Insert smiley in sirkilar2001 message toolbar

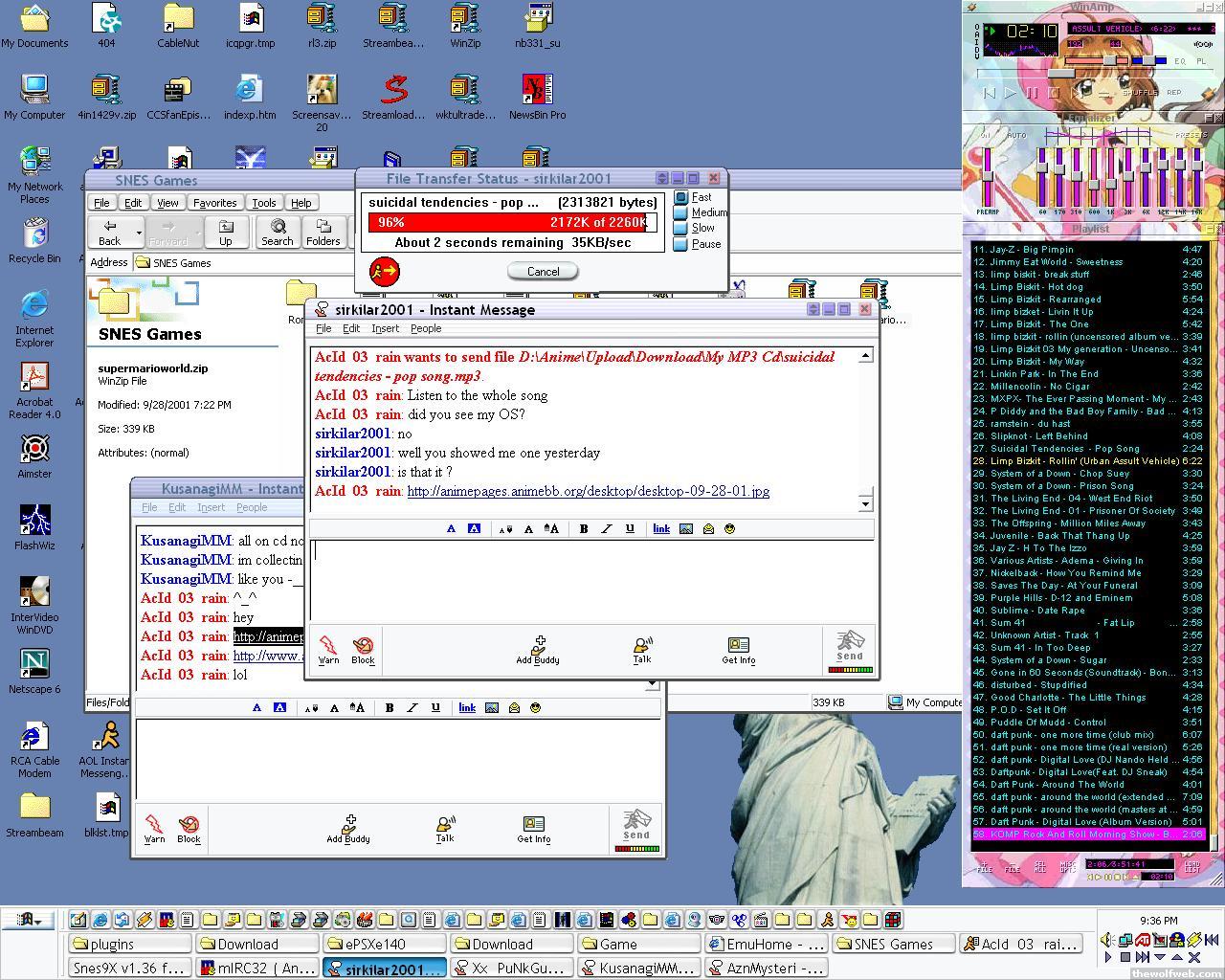(x=729, y=528)
